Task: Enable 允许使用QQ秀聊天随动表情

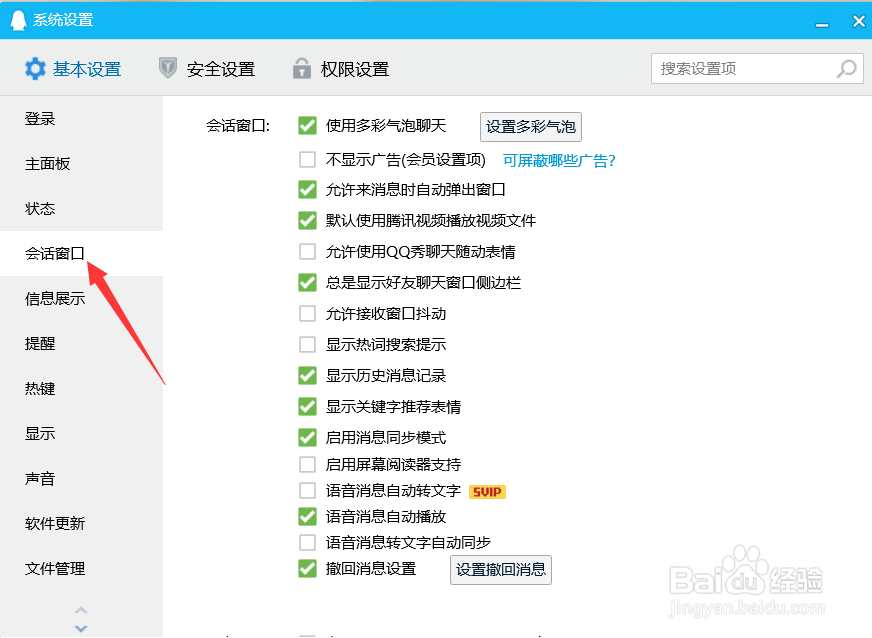Action: click(308, 252)
